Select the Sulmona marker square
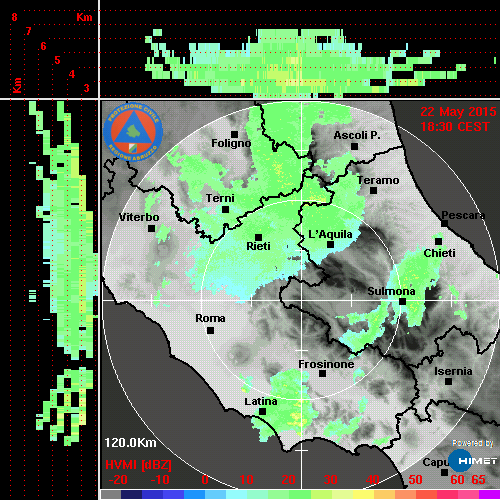 pyautogui.click(x=403, y=302)
